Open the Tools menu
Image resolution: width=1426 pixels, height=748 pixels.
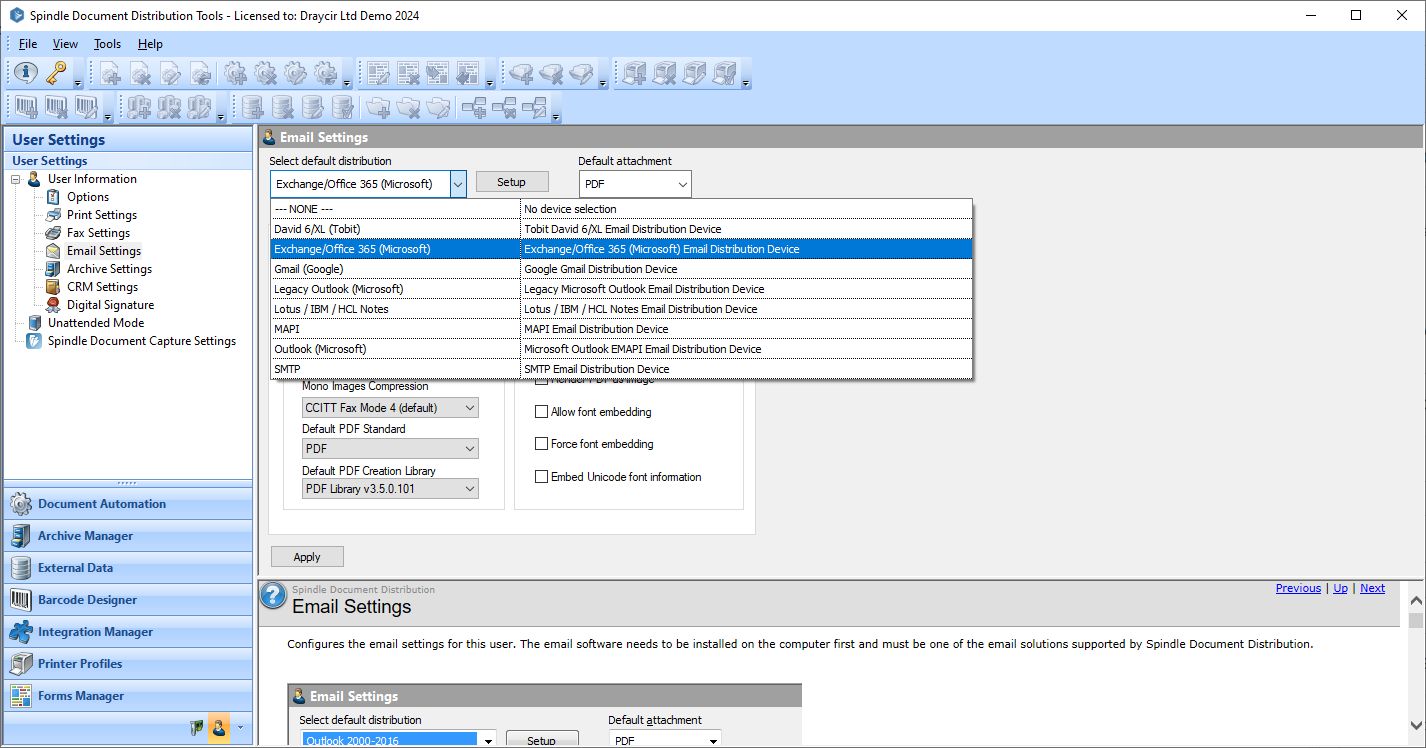click(x=107, y=44)
